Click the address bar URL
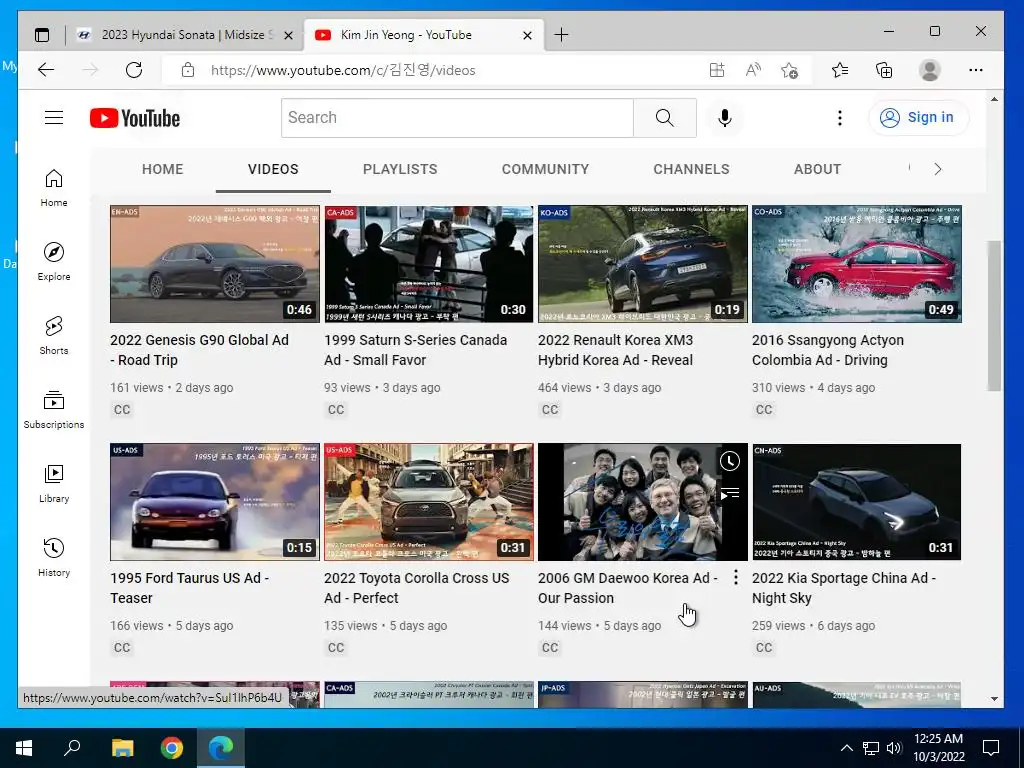Image resolution: width=1024 pixels, height=768 pixels. tap(343, 71)
